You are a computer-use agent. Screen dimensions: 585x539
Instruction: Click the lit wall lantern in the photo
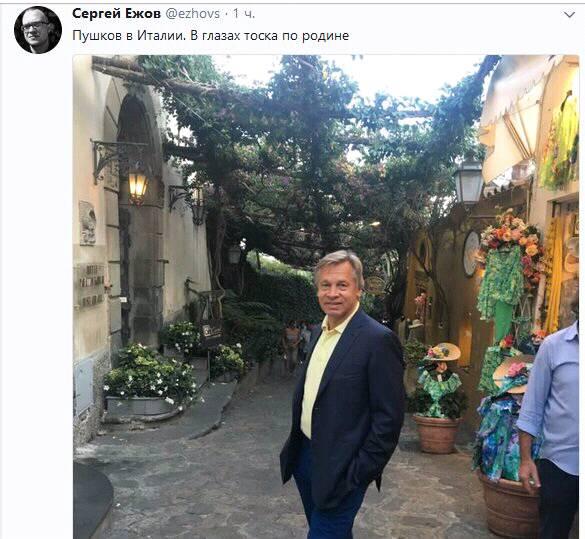[x=138, y=187]
